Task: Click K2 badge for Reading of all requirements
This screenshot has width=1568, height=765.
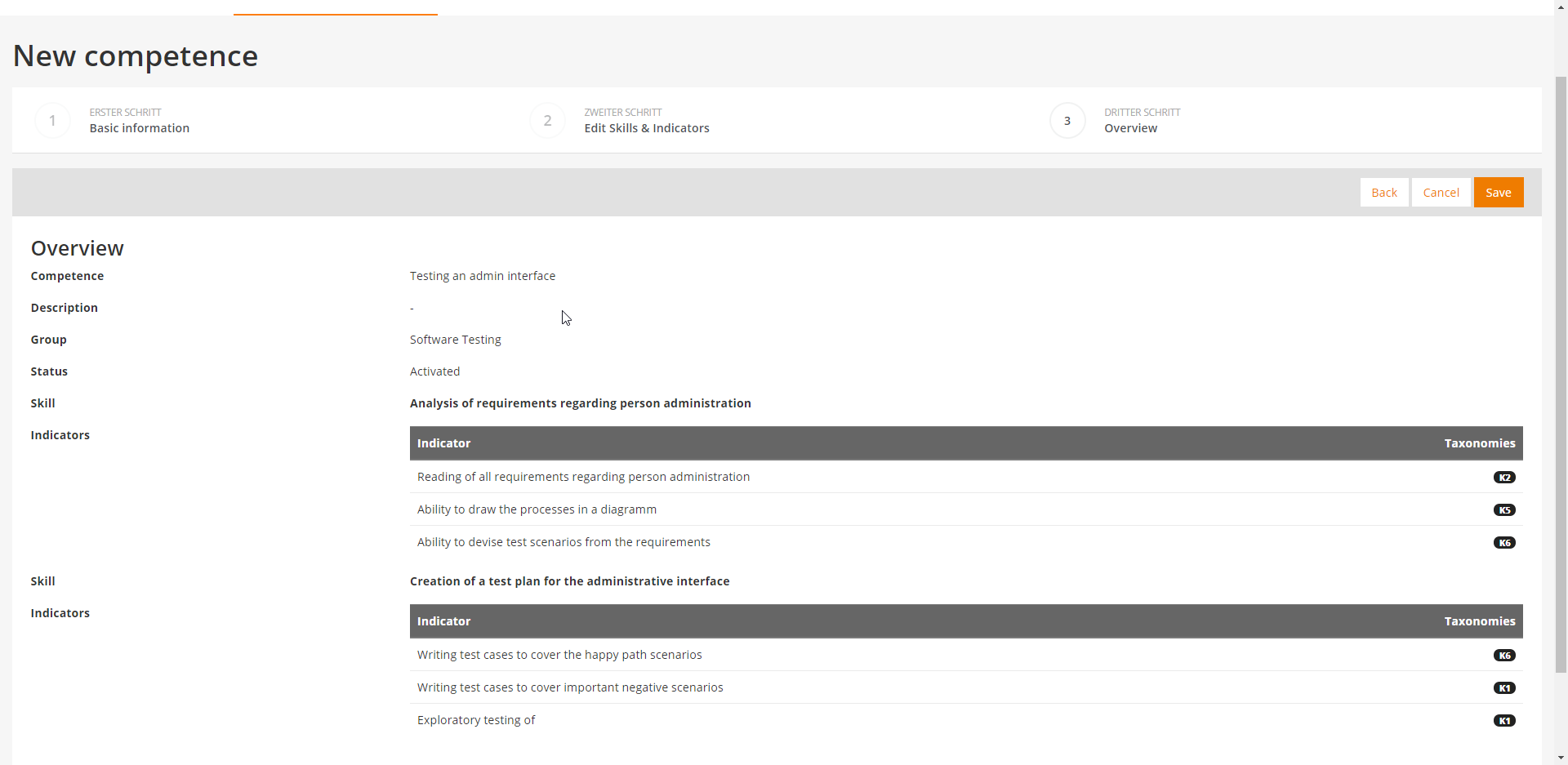Action: pos(1503,478)
